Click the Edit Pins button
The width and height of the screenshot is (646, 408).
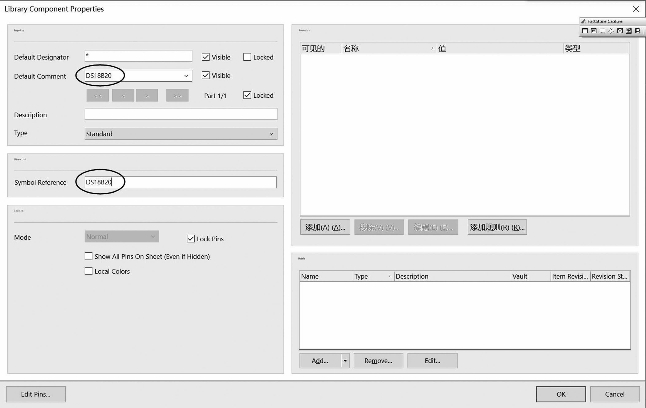(36, 394)
